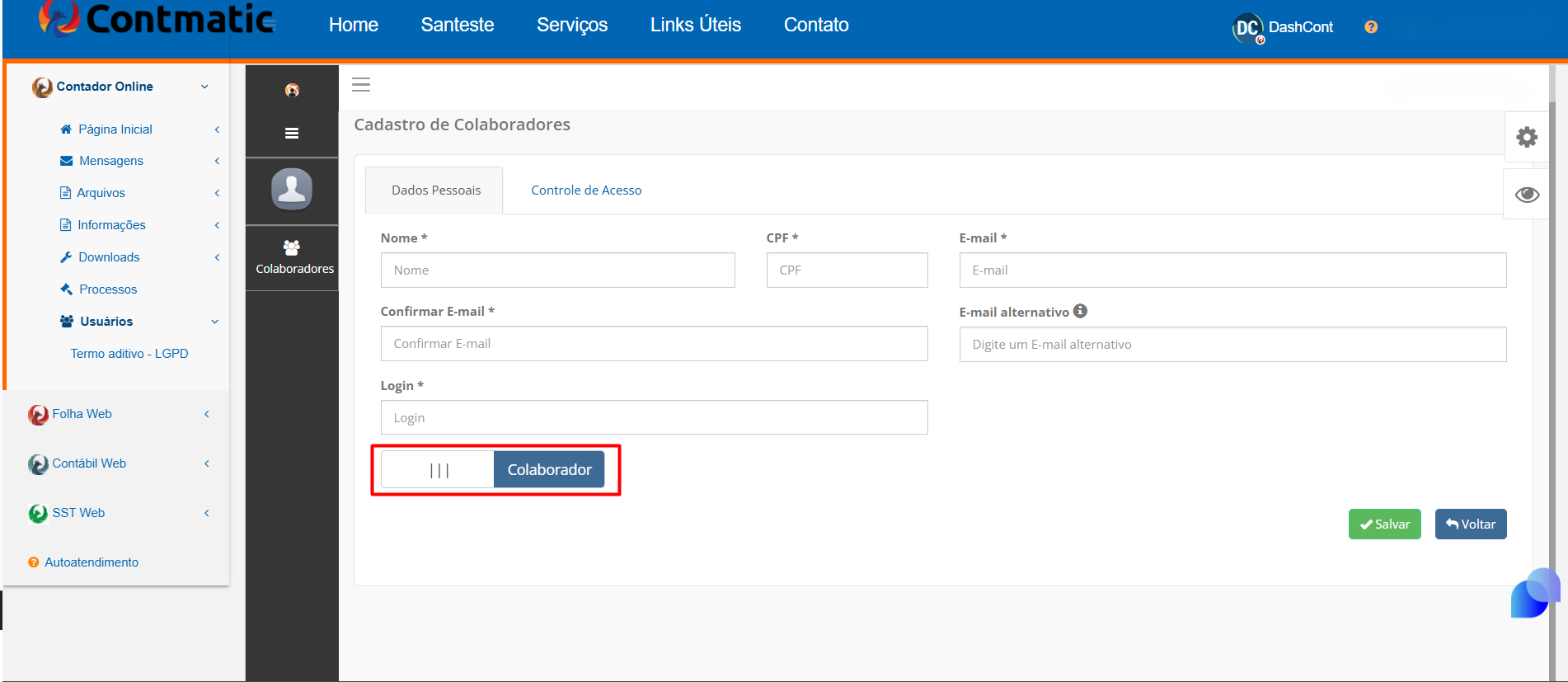1568x682 pixels.
Task: Open the hamburger menu above the form title
Action: (x=361, y=84)
